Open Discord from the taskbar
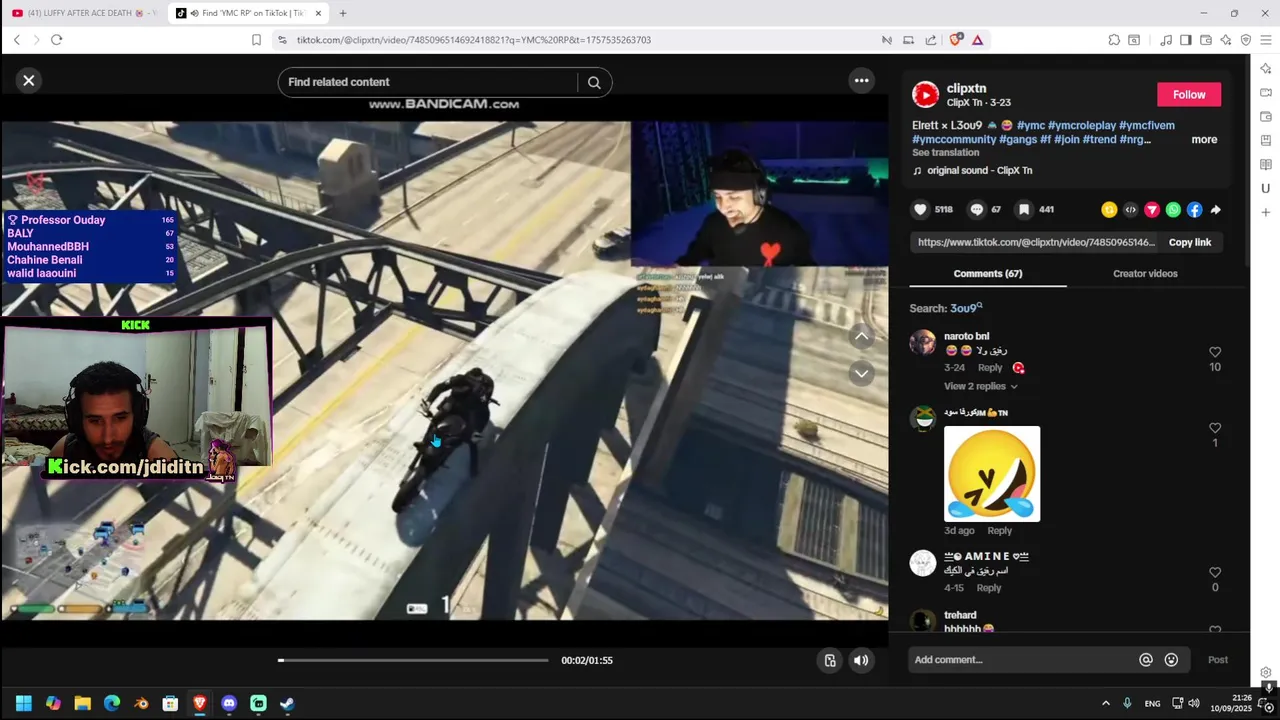Screen dimensions: 1280x720 coord(229,704)
